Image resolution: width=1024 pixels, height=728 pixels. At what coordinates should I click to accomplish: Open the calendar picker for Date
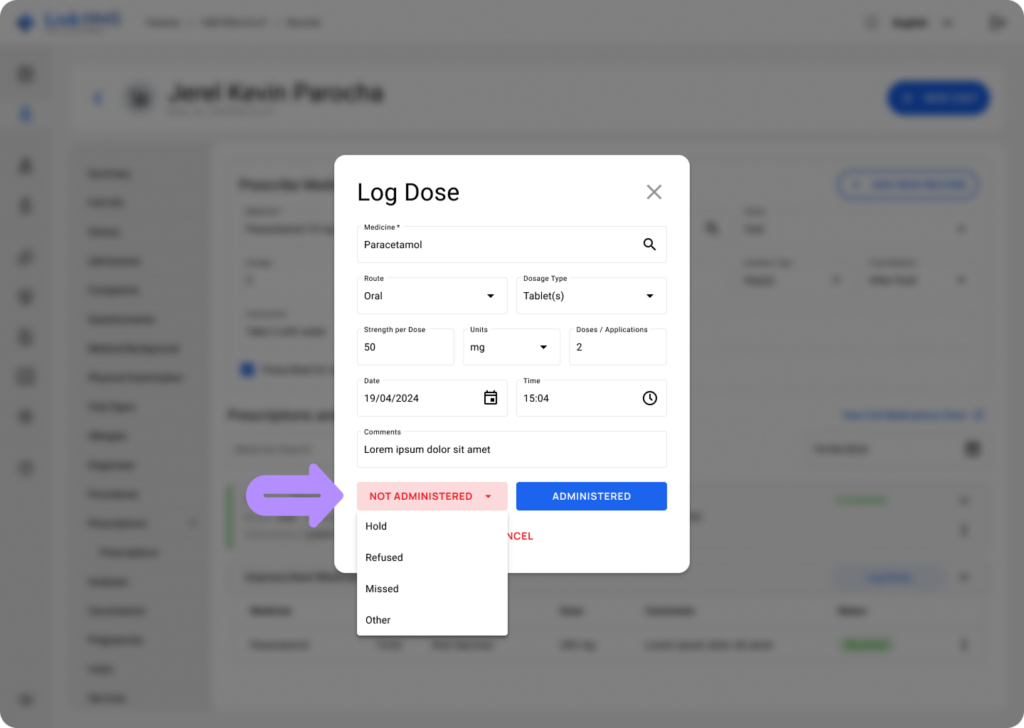click(x=490, y=398)
